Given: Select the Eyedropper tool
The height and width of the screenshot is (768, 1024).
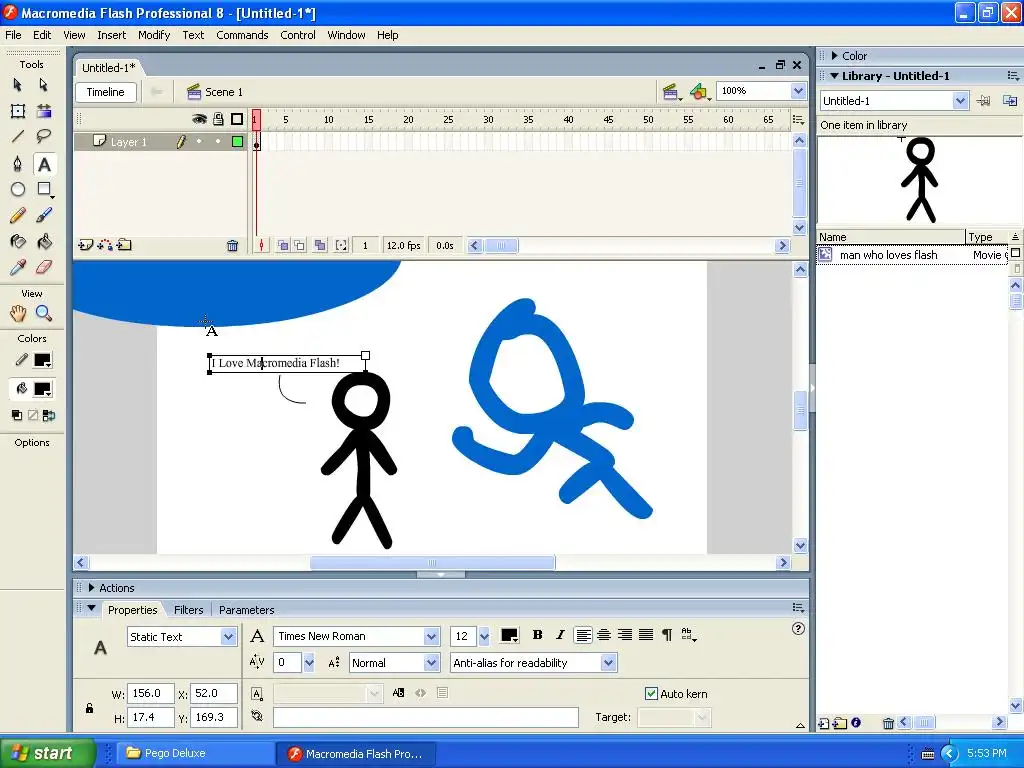Looking at the screenshot, I should click(18, 267).
